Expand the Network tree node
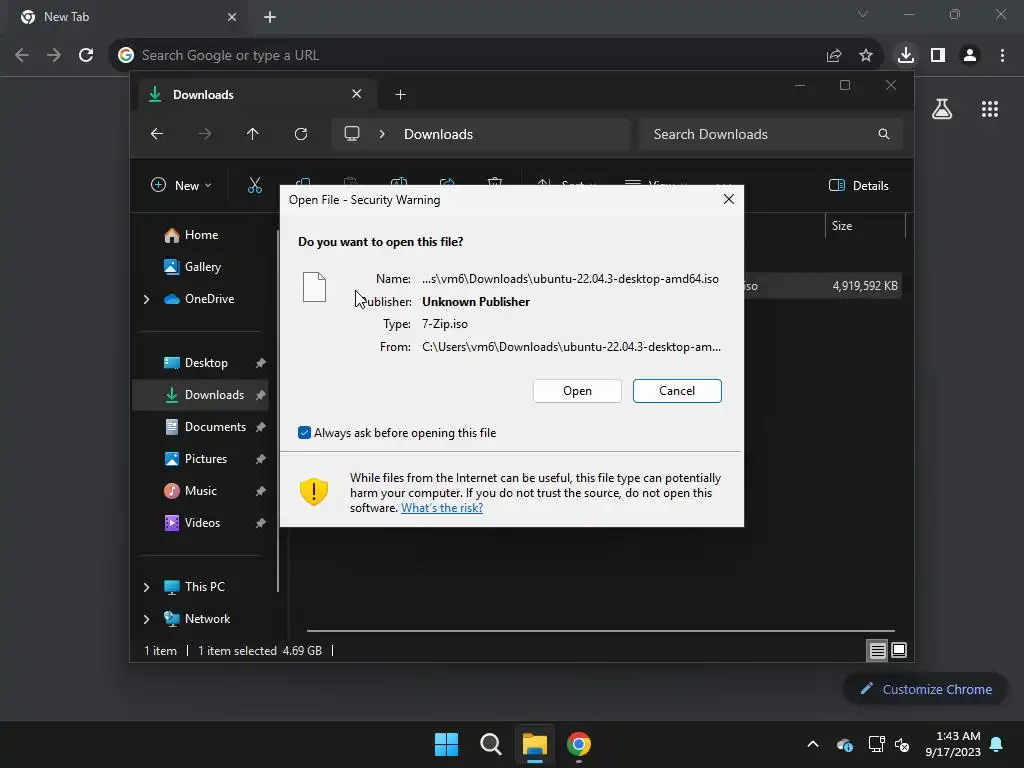The width and height of the screenshot is (1024, 768). click(x=146, y=618)
